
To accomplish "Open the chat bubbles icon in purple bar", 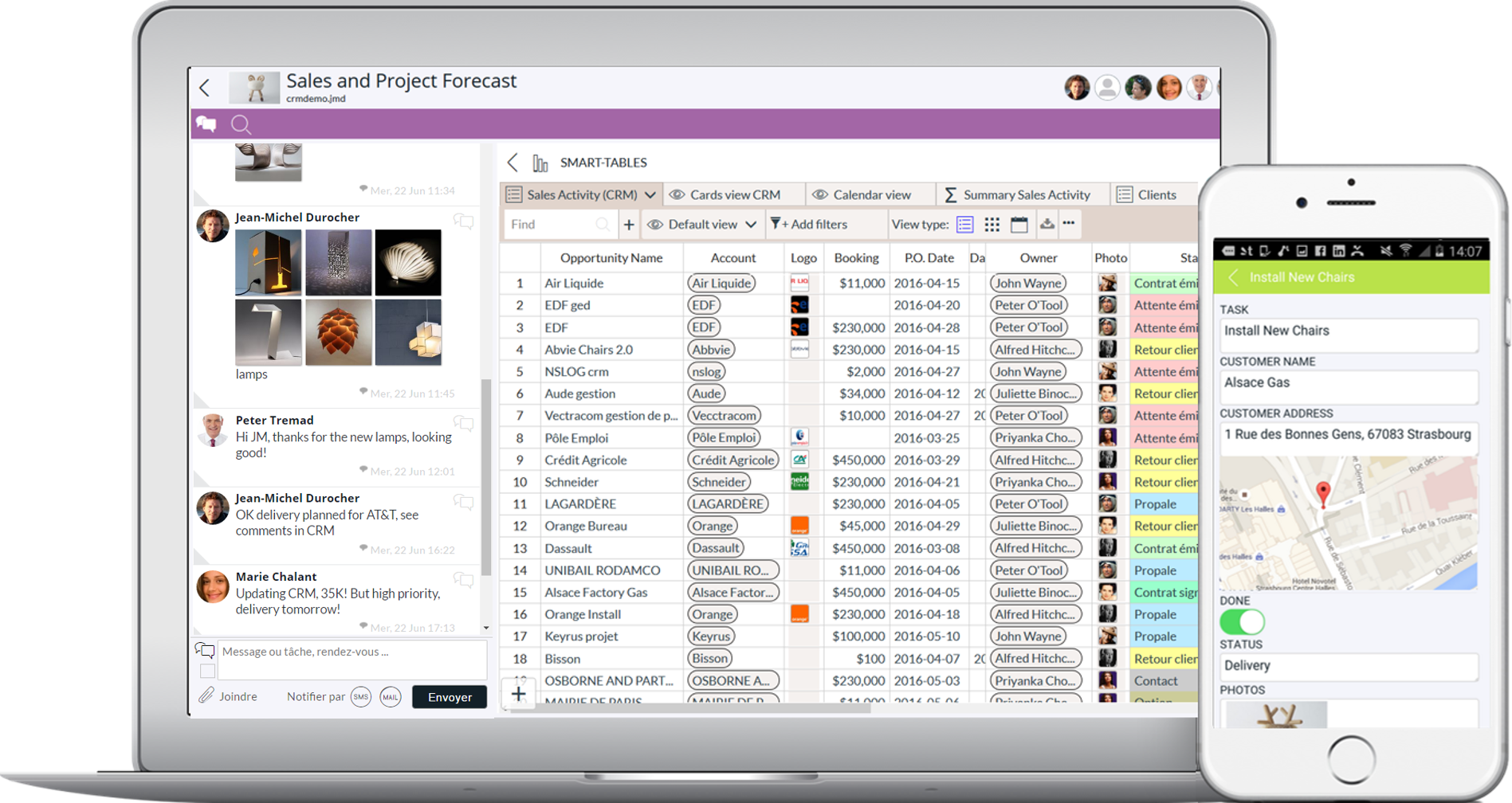I will pyautogui.click(x=206, y=123).
